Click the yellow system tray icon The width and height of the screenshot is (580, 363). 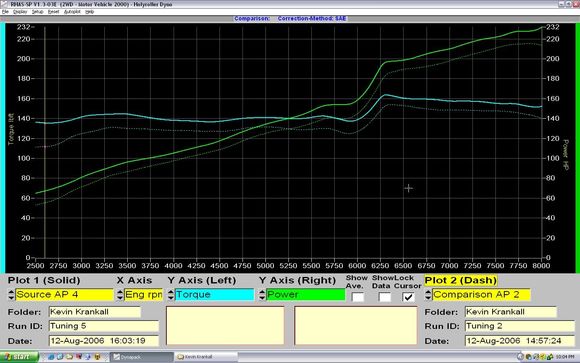pos(543,357)
